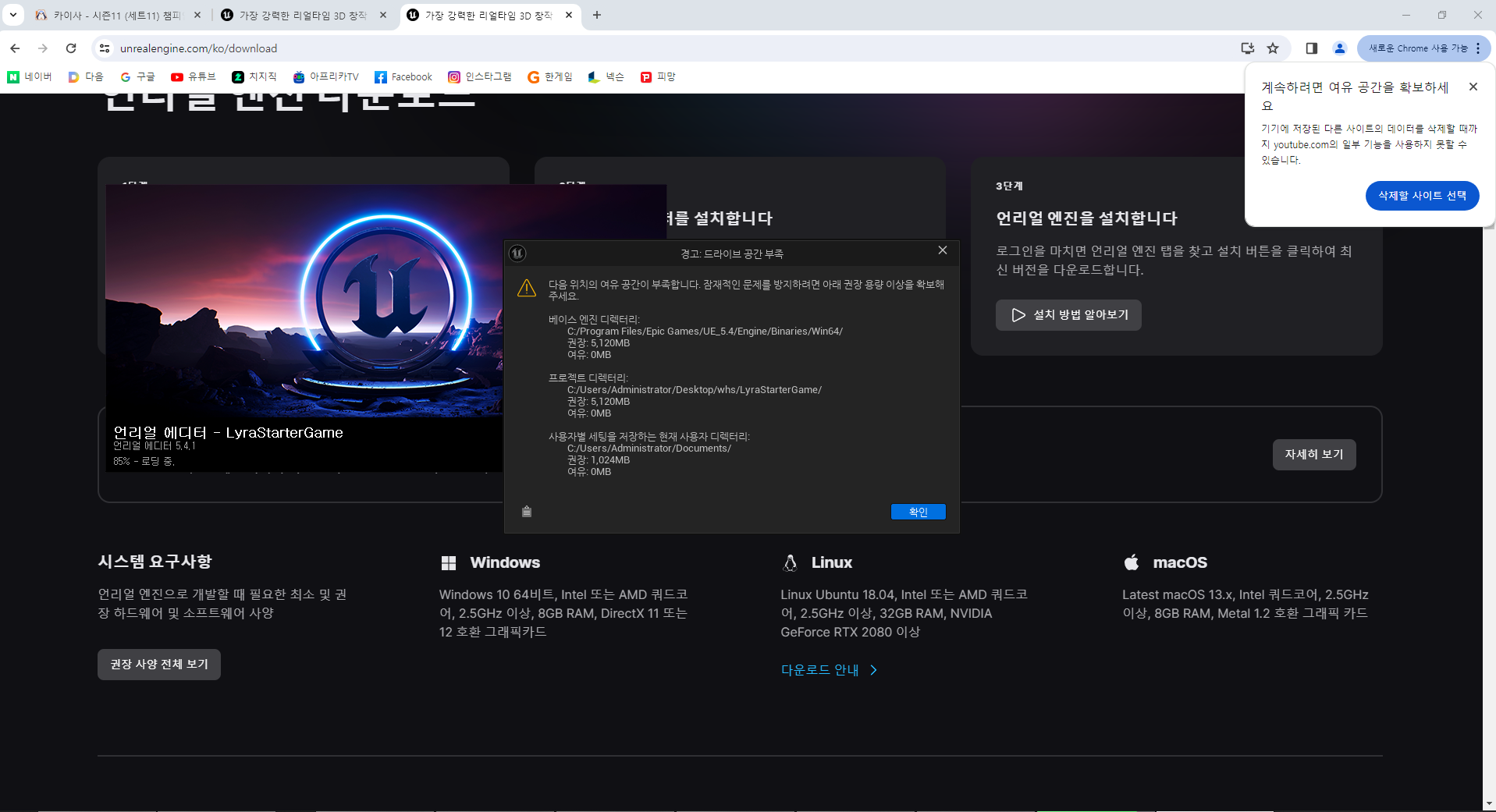Click the address bar URL field
Viewport: 1496px width, 812px height.
(671, 48)
